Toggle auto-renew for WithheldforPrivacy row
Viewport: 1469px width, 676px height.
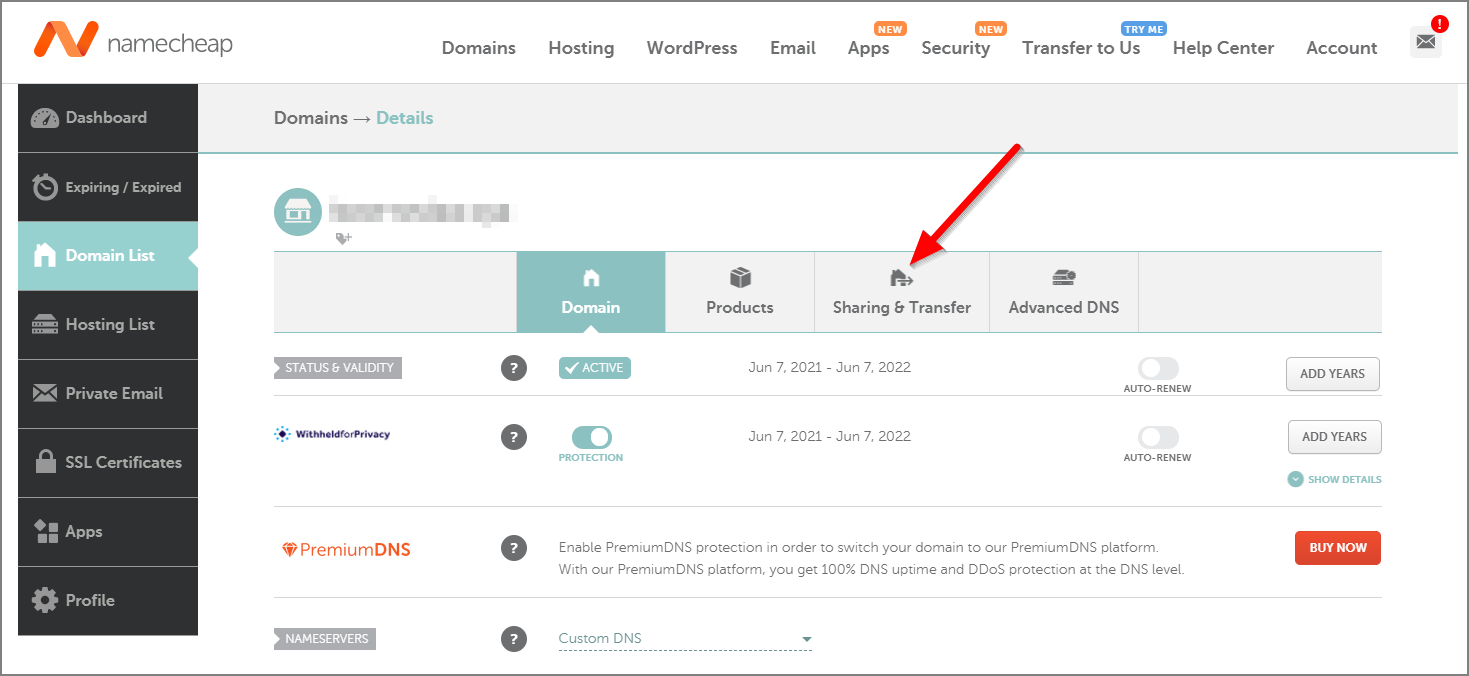tap(1158, 437)
